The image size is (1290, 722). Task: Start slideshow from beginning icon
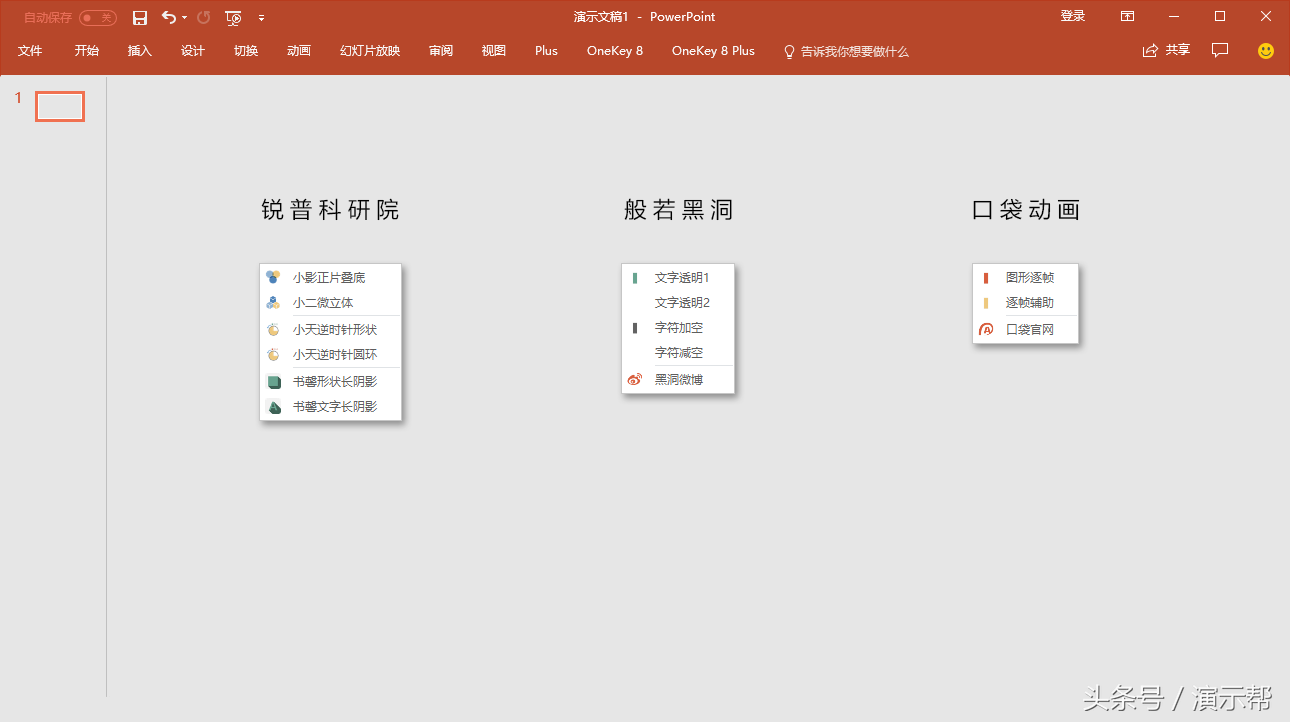point(233,17)
